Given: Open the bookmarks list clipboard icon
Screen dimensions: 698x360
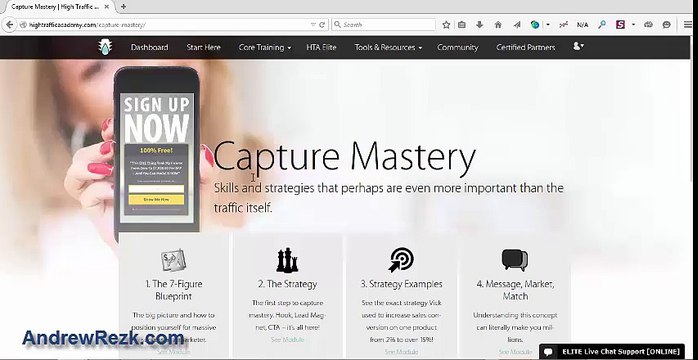Looking at the screenshot, I should coord(462,25).
